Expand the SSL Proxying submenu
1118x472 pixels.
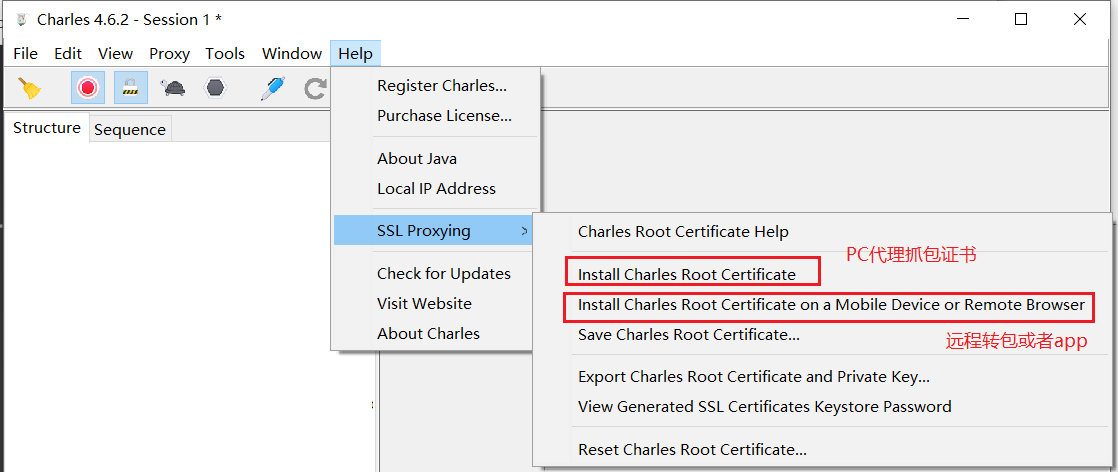click(x=434, y=230)
